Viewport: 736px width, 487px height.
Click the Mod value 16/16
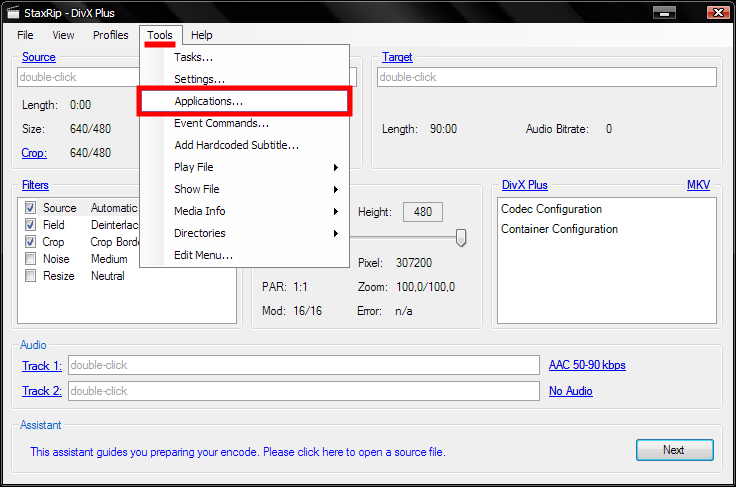click(307, 311)
